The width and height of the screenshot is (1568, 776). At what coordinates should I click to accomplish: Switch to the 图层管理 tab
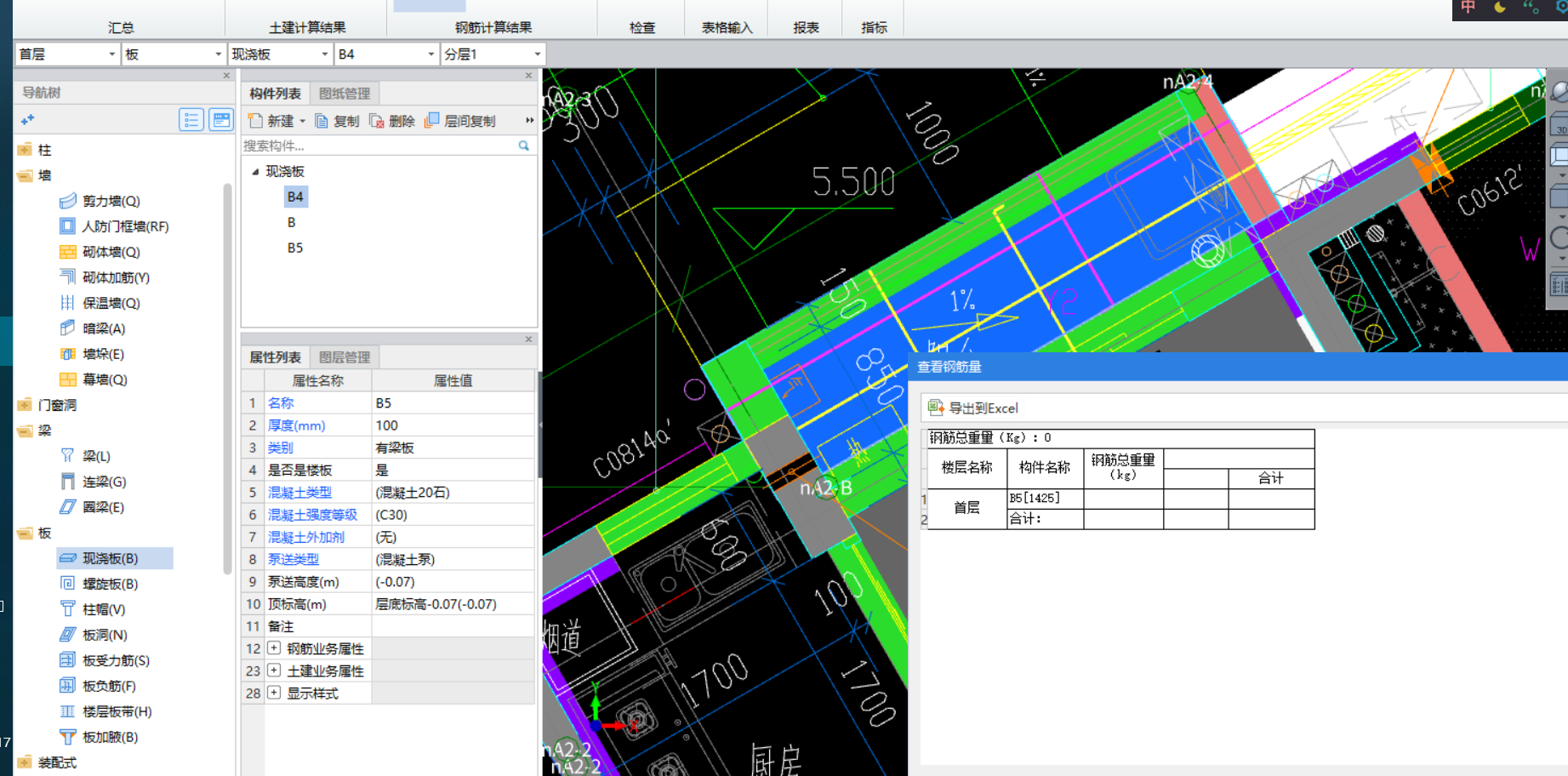[345, 357]
